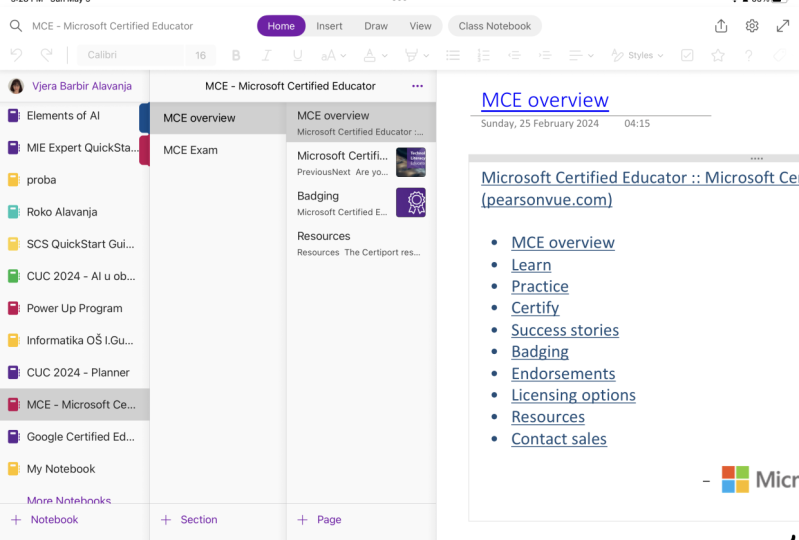
Task: Open the SCS QuickStart Guide notebook
Action: [74, 244]
